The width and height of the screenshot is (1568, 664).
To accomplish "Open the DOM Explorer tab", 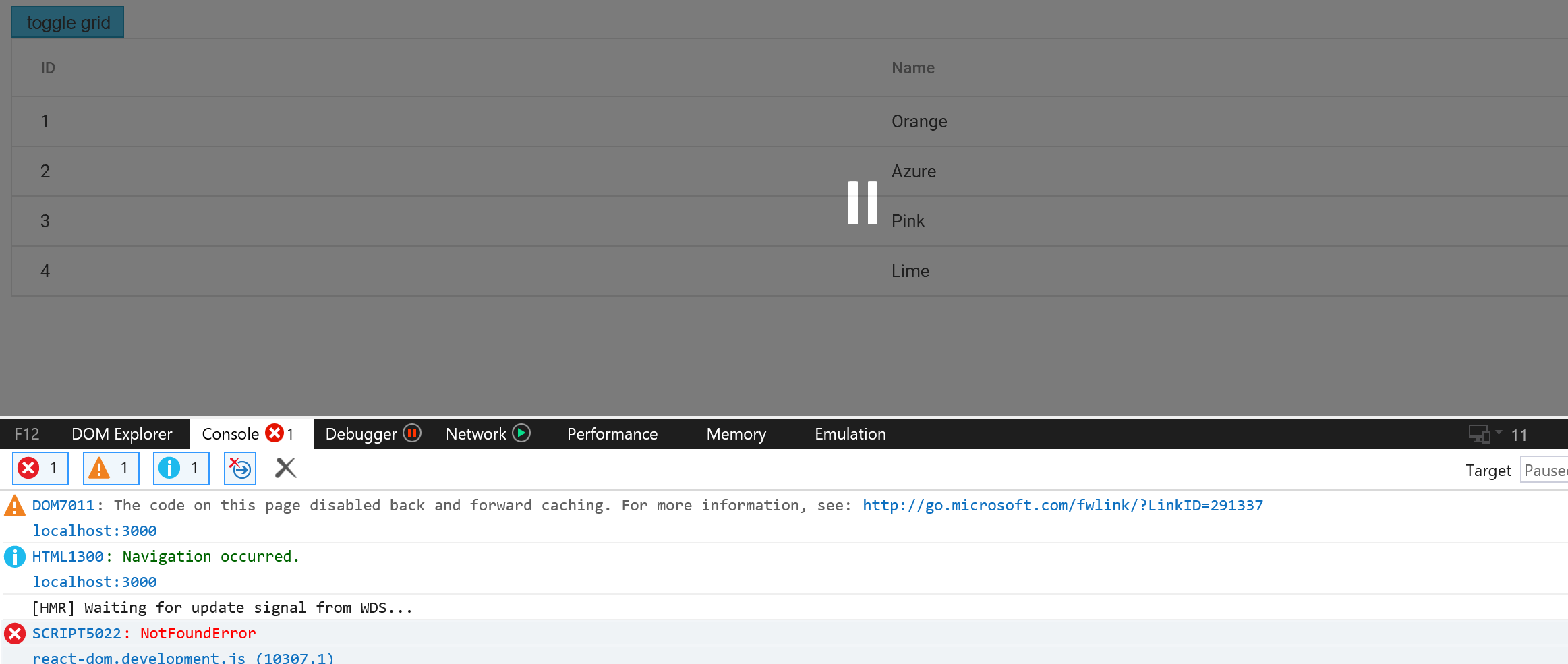I will tap(122, 434).
